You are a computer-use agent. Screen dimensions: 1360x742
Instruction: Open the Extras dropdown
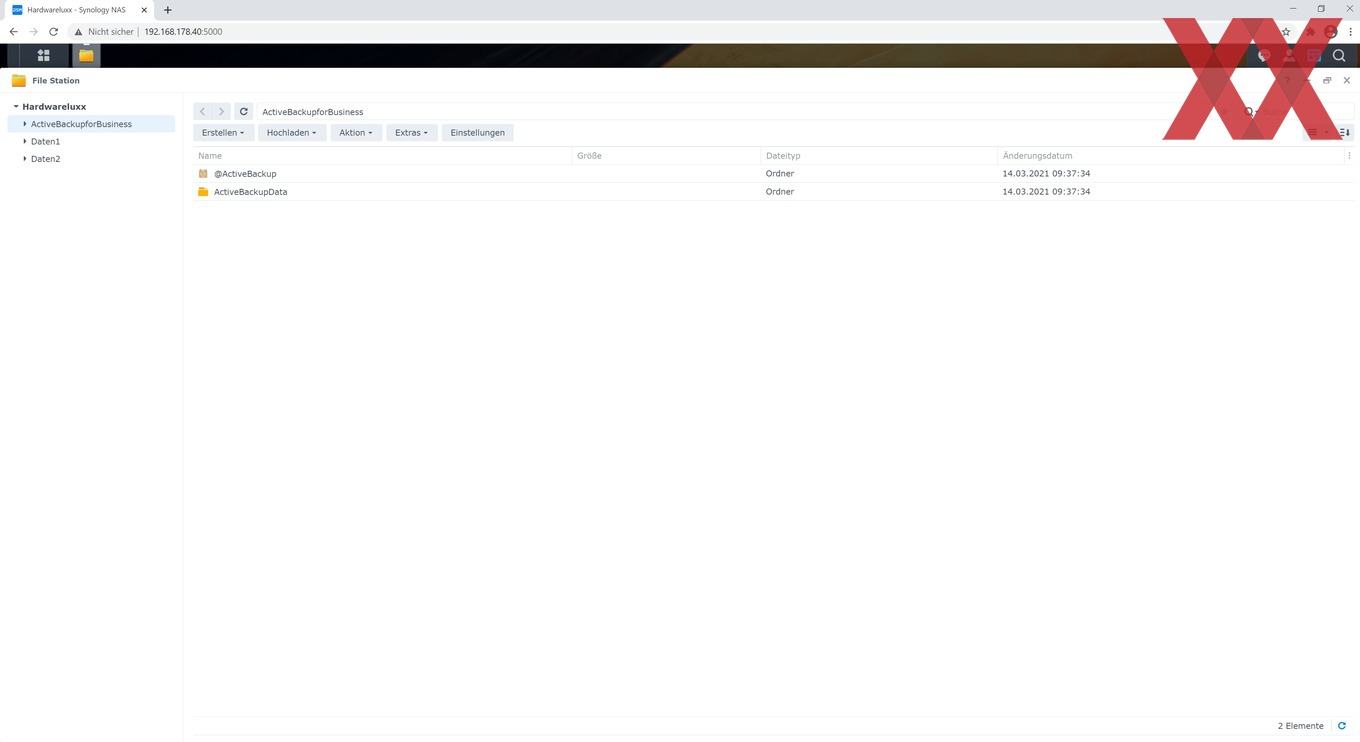pyautogui.click(x=411, y=132)
